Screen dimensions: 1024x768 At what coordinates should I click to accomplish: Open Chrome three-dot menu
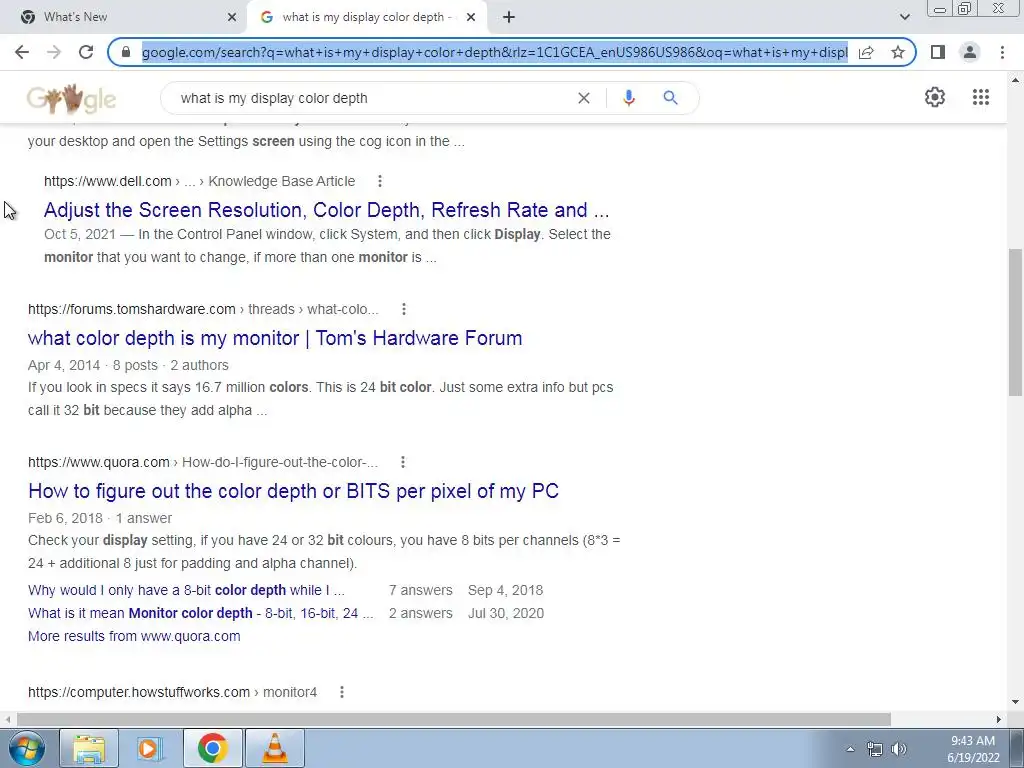[1002, 52]
